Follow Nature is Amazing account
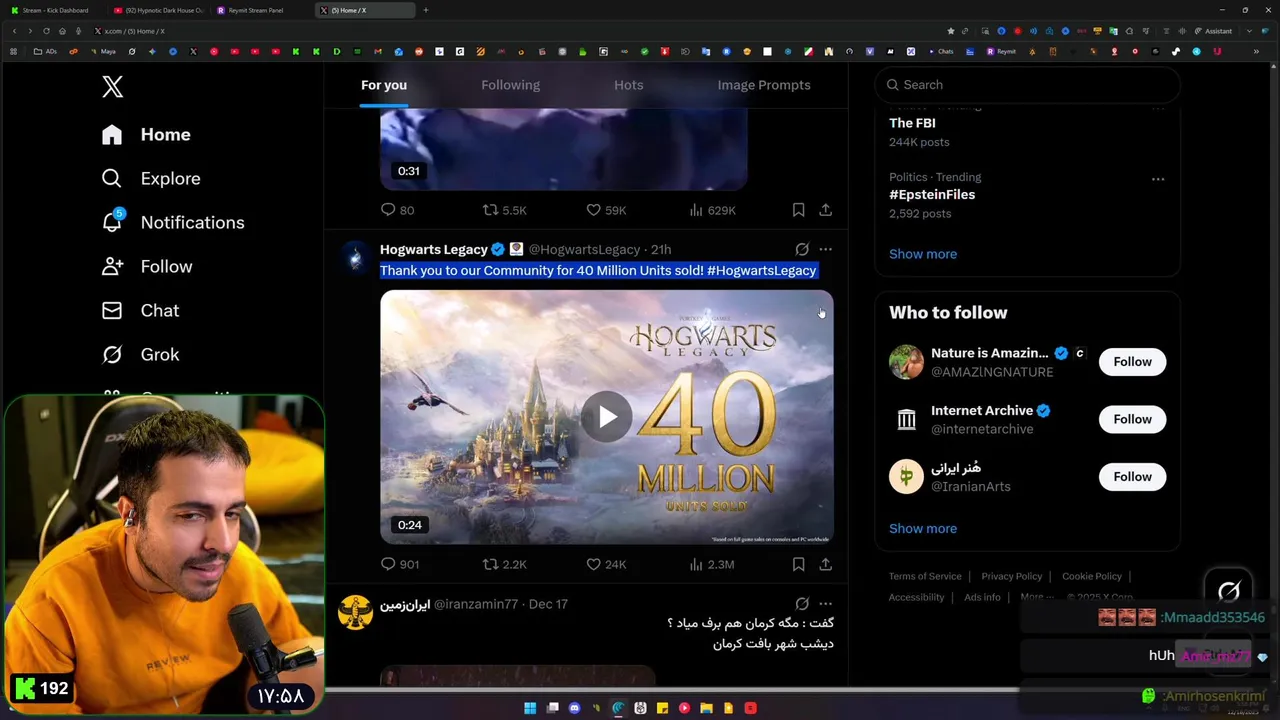 tap(1132, 362)
